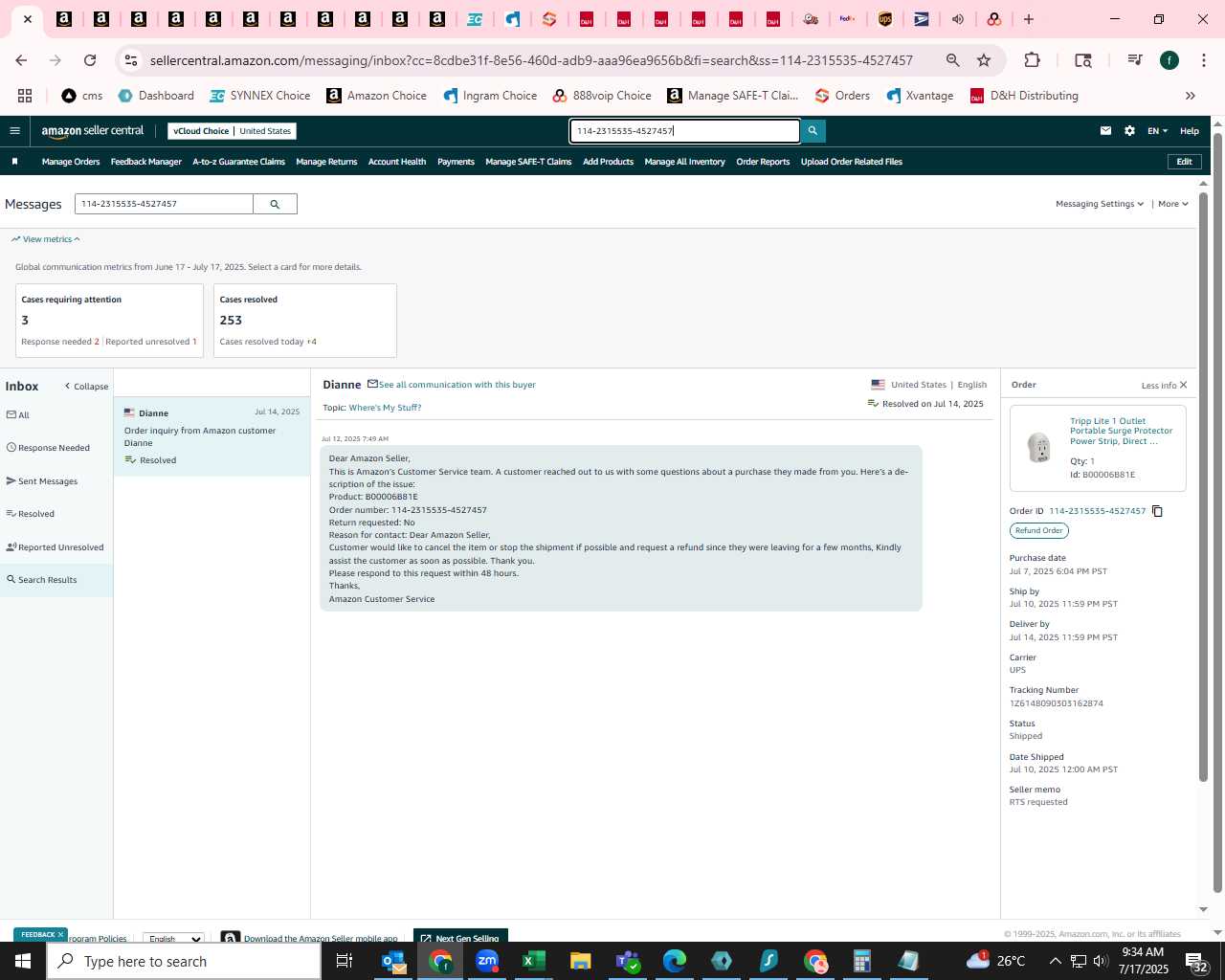The image size is (1225, 980).
Task: Open the More dropdown
Action: pyautogui.click(x=1173, y=204)
